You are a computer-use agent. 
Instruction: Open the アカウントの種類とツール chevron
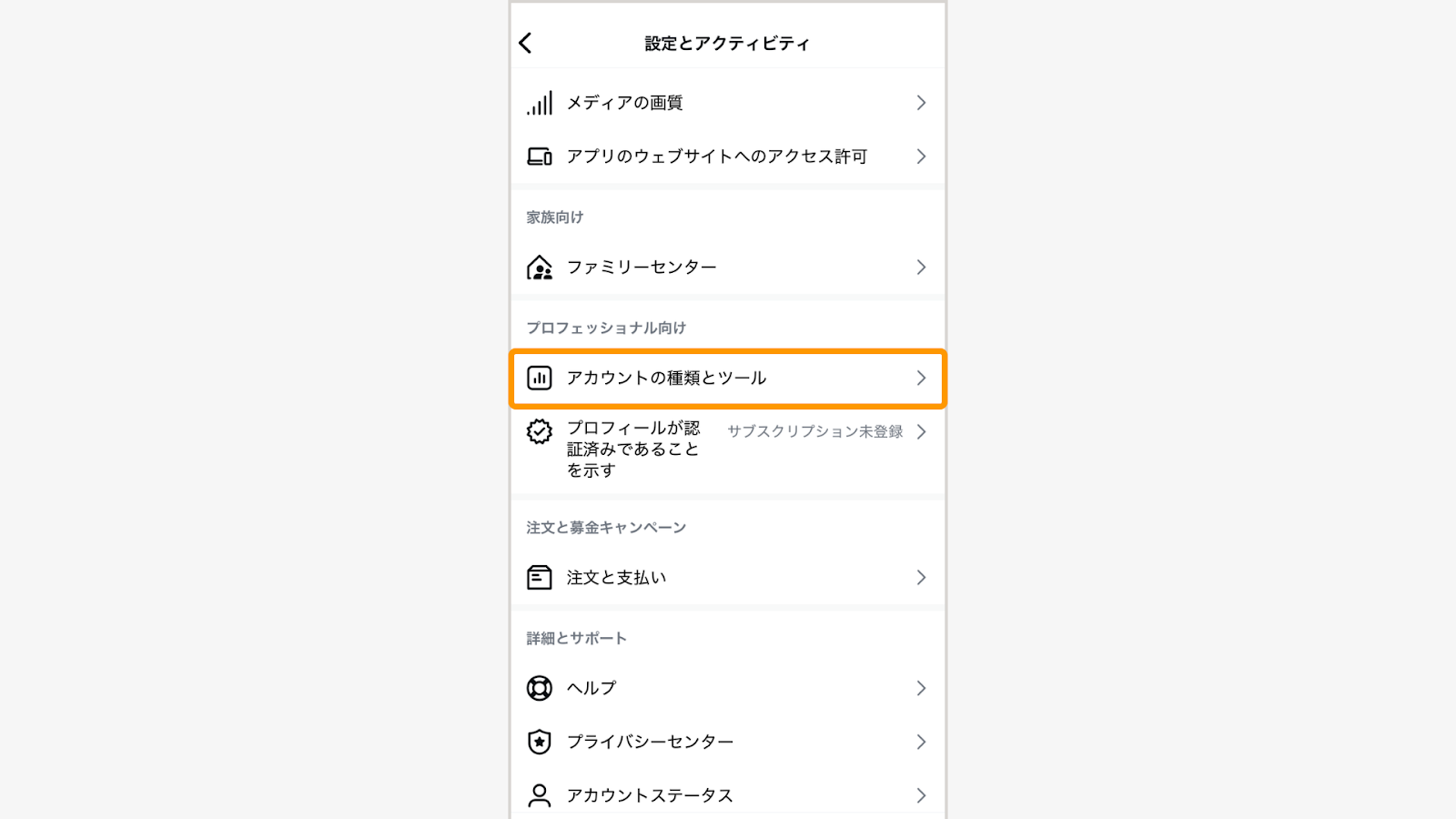click(921, 378)
